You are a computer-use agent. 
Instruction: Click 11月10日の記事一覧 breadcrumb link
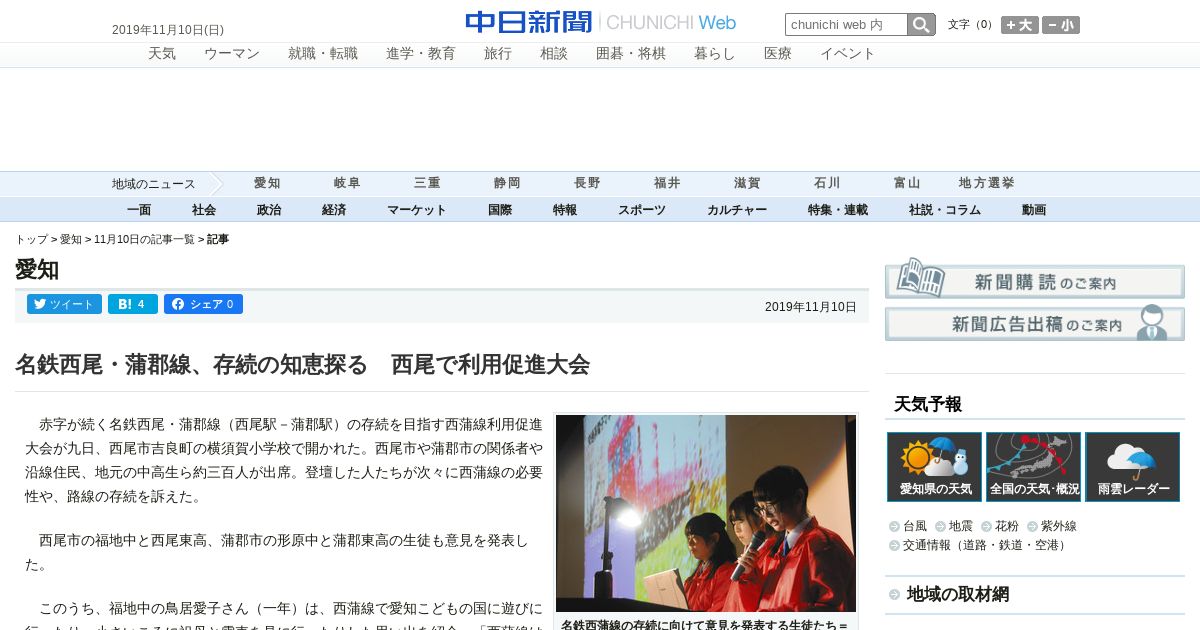pos(144,240)
